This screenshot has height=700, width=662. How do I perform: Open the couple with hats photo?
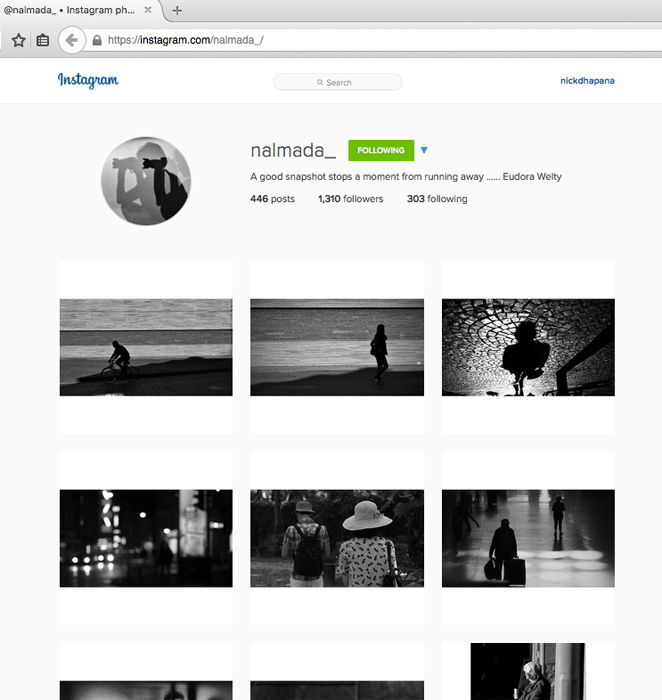coord(337,538)
